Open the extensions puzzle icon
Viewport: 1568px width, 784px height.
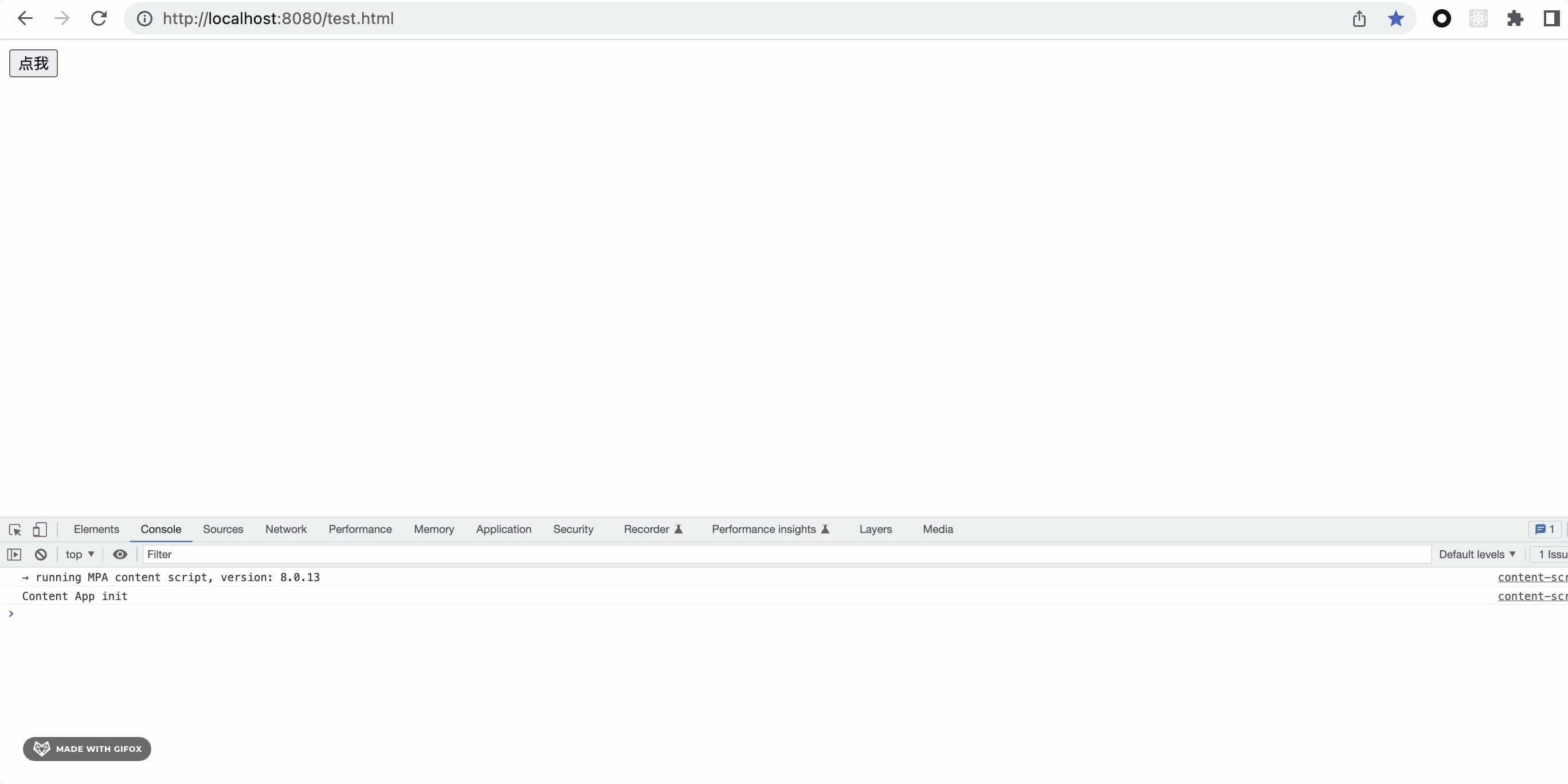pyautogui.click(x=1515, y=19)
